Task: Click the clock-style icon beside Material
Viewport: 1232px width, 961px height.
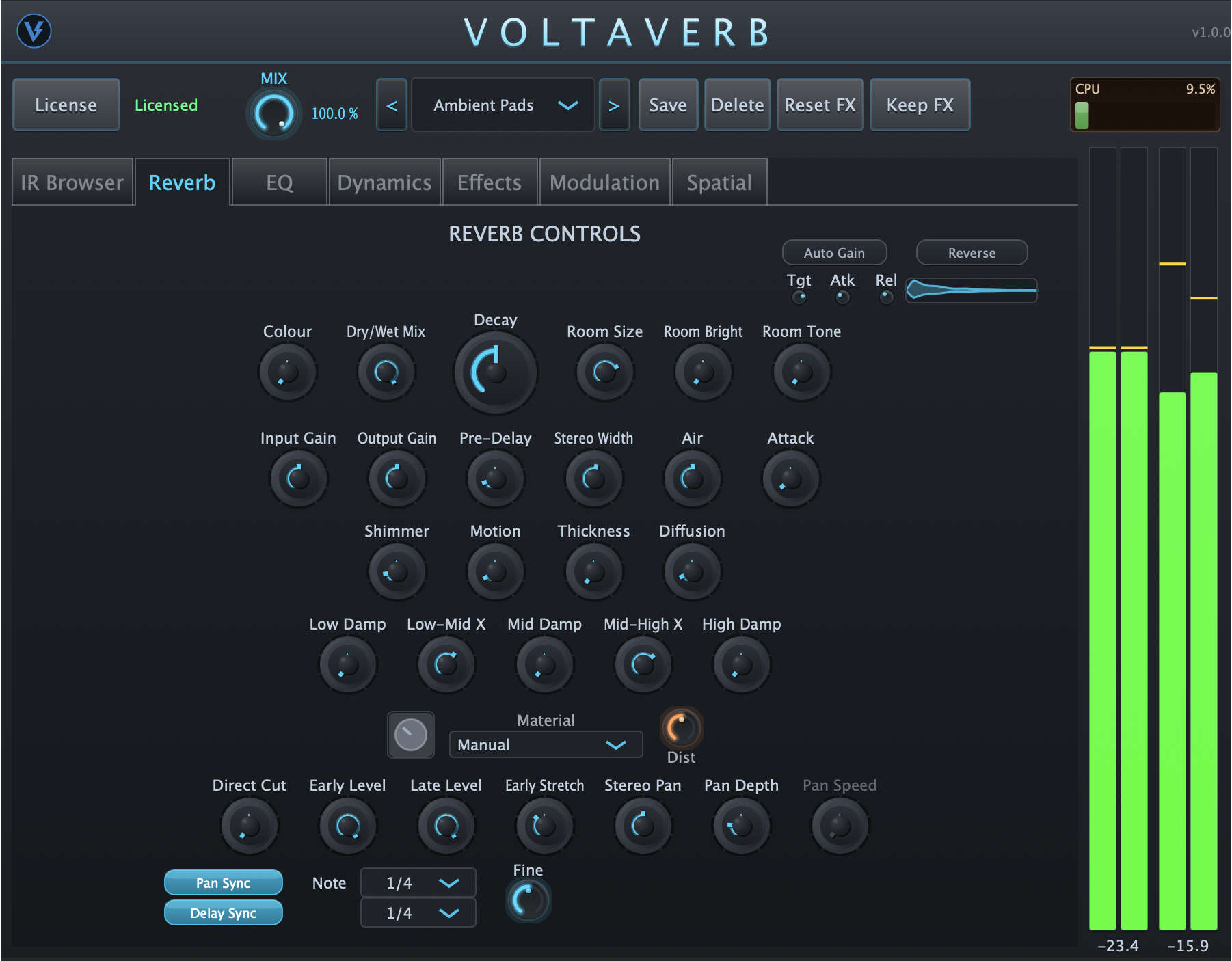Action: click(411, 735)
